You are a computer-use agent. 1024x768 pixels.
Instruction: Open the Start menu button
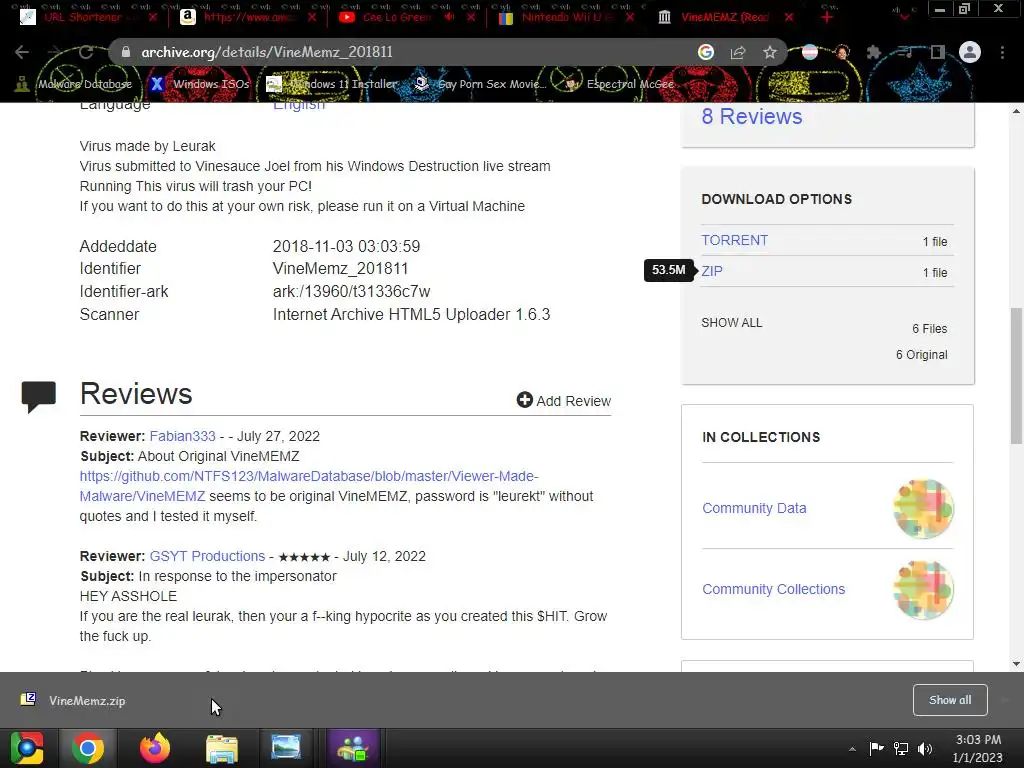[26, 748]
